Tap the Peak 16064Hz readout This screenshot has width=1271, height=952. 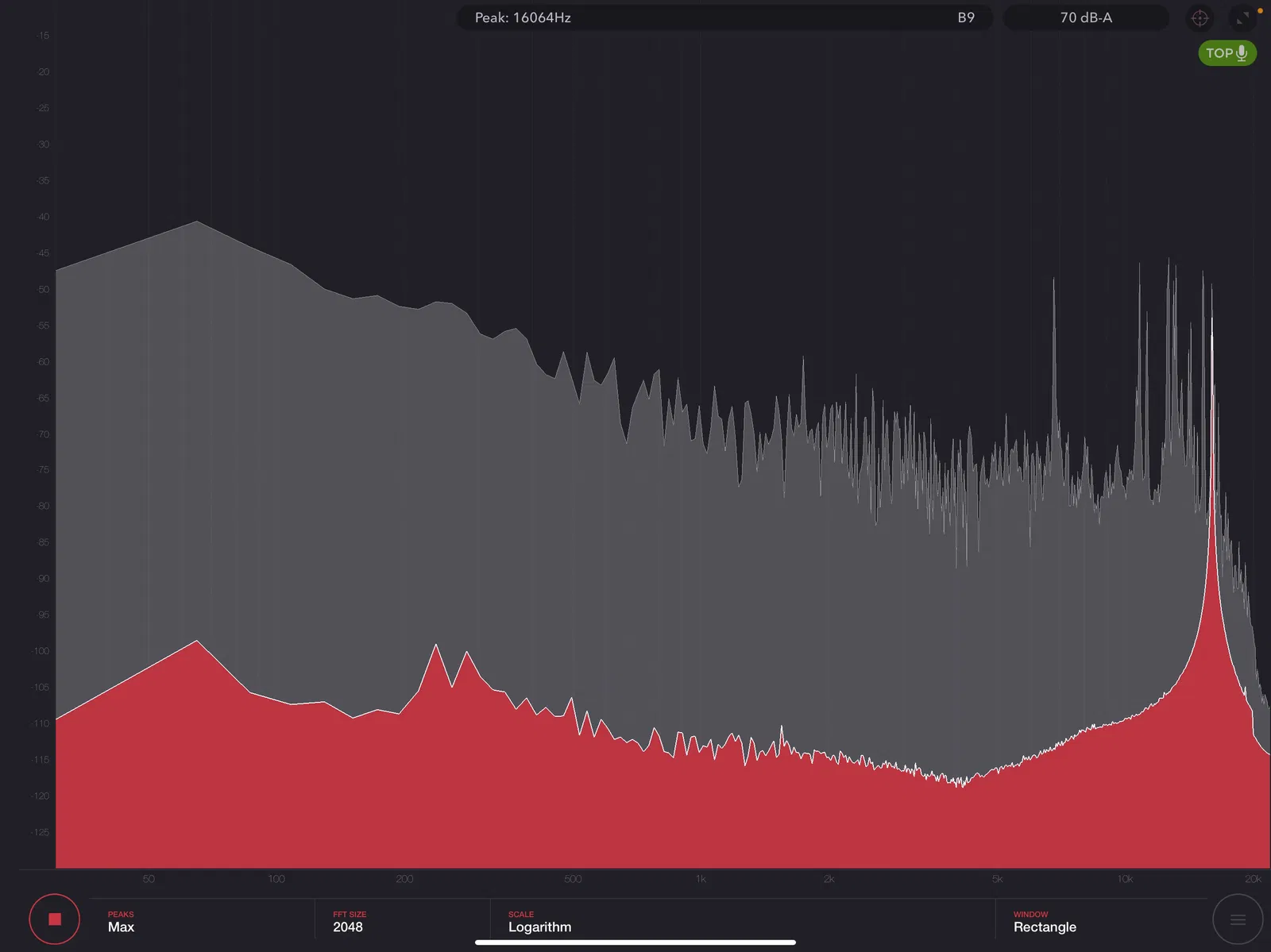click(x=523, y=17)
